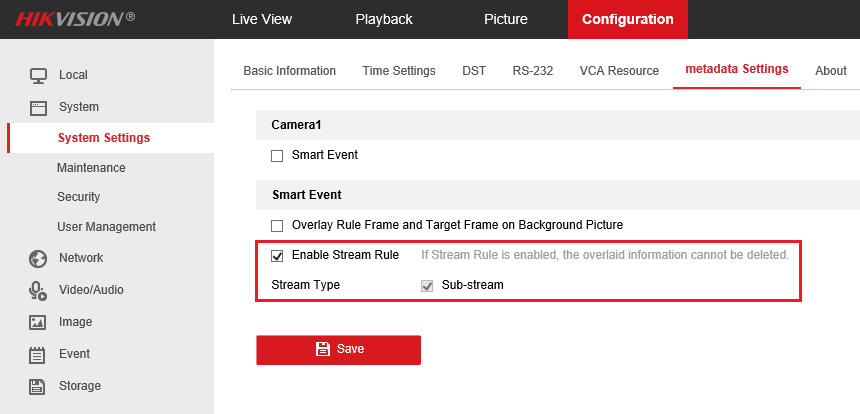The width and height of the screenshot is (860, 414).
Task: Click the Image picture icon
Action: tap(38, 322)
